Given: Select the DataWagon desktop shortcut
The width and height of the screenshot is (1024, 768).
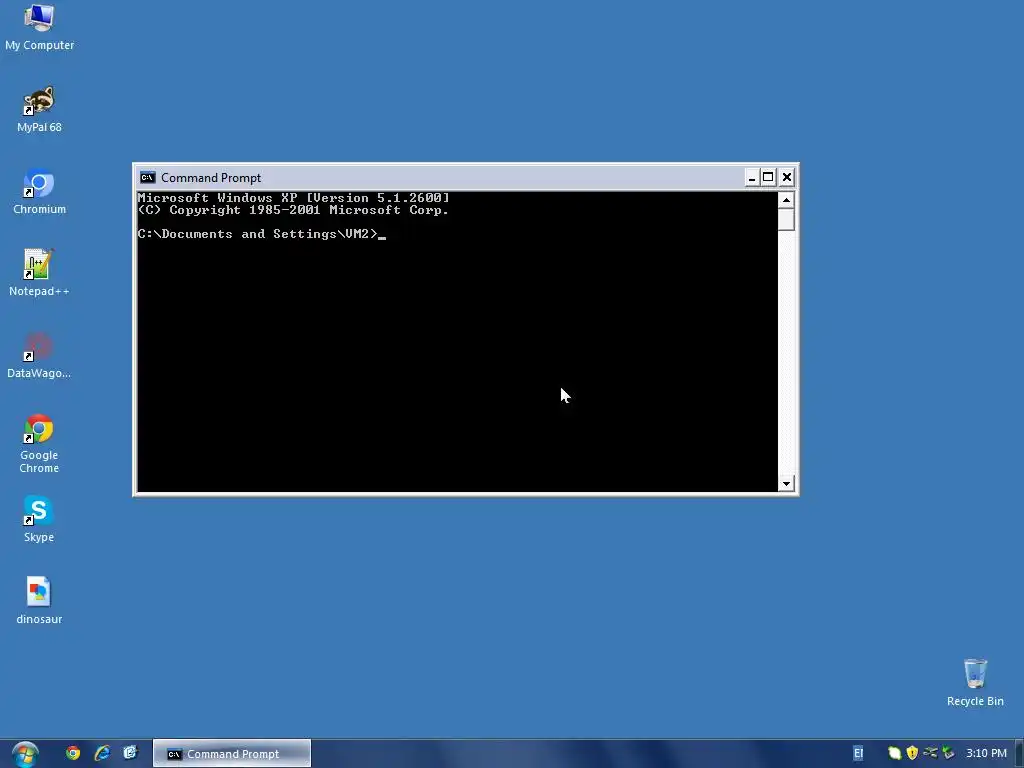Looking at the screenshot, I should click(39, 355).
